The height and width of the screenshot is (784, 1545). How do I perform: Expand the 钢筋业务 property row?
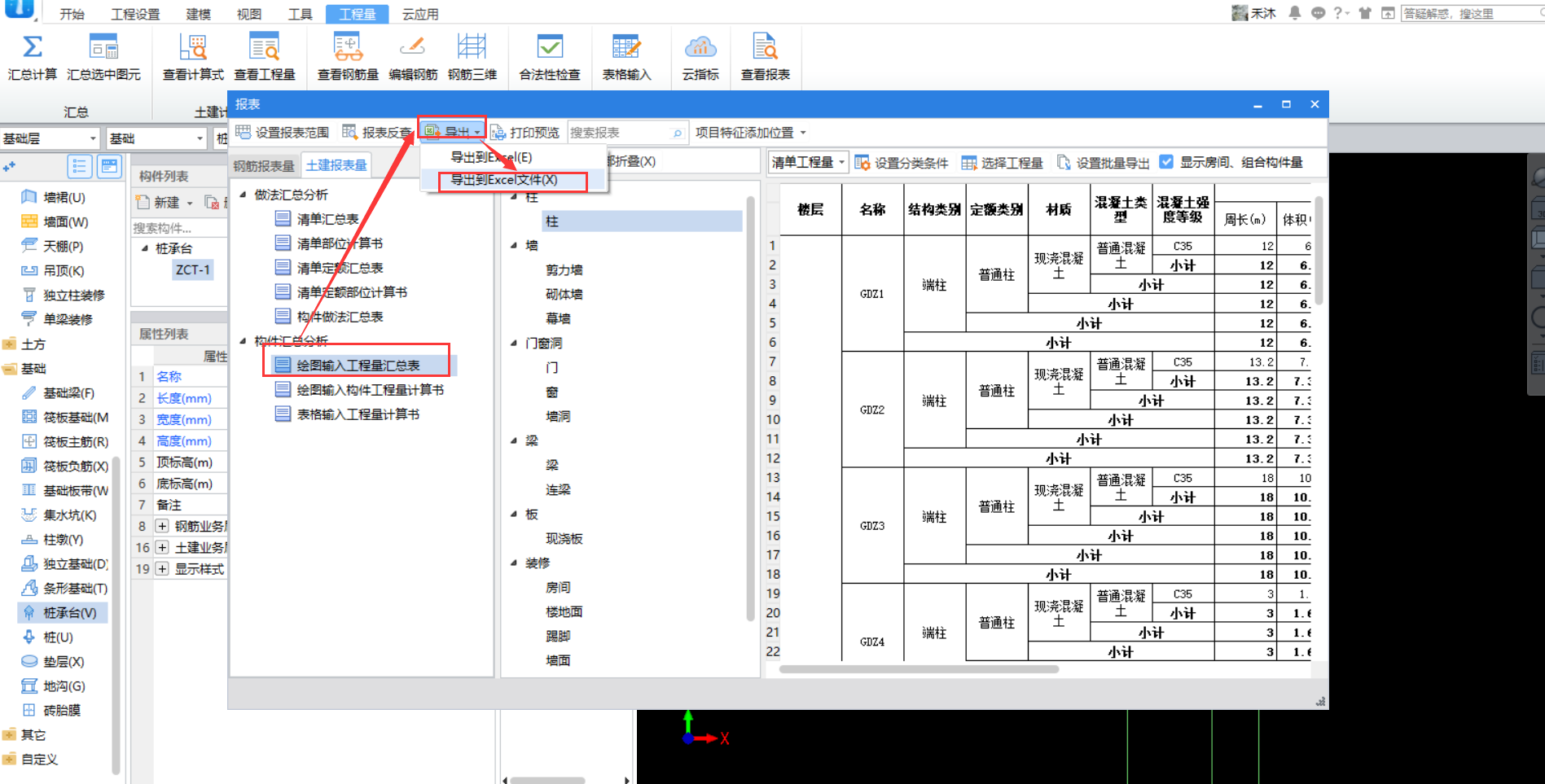[162, 526]
